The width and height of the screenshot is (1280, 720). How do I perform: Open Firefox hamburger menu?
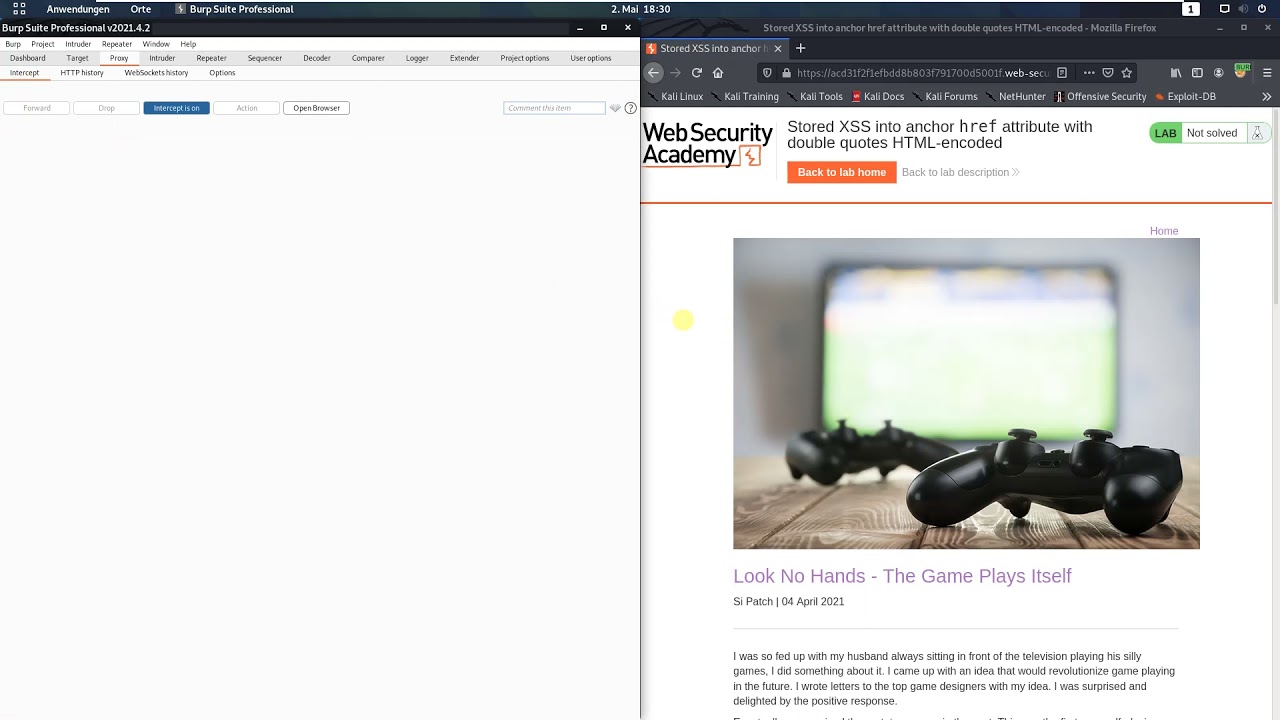(x=1267, y=72)
